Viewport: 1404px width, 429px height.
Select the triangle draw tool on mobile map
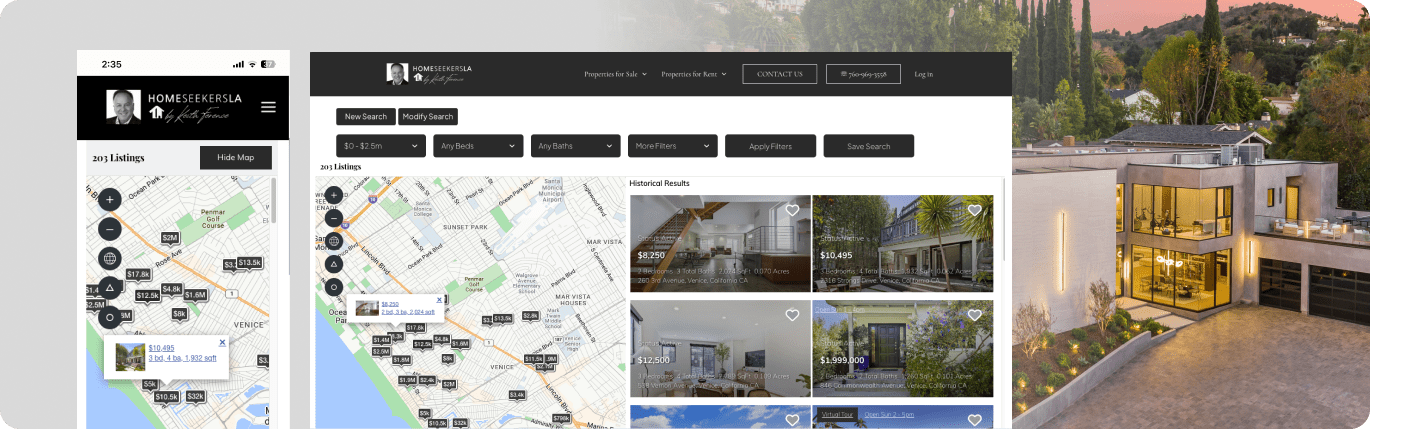pyautogui.click(x=110, y=288)
